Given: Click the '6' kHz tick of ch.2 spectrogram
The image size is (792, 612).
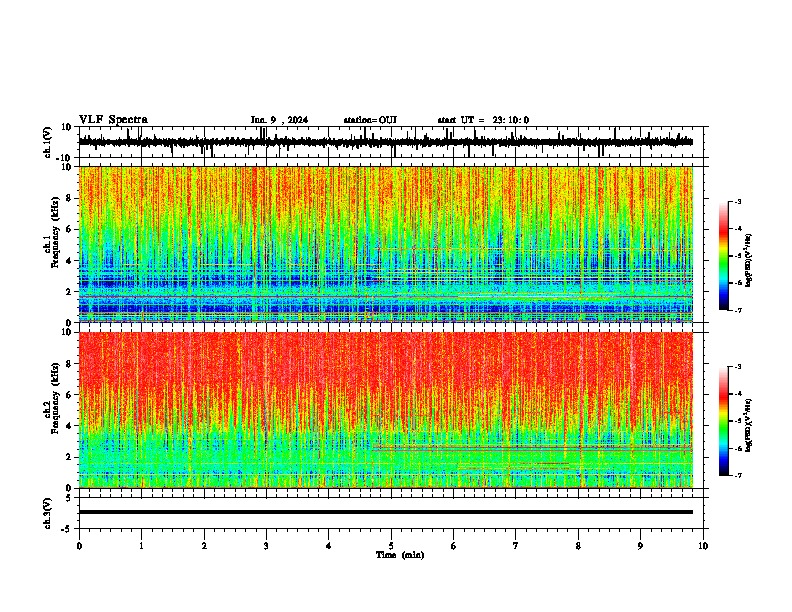Looking at the screenshot, I should click(69, 395).
